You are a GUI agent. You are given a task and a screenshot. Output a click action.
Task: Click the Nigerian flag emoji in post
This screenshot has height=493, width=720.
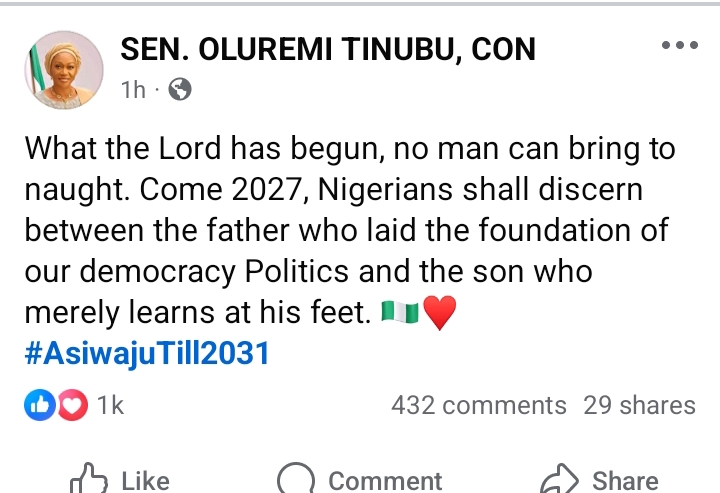point(400,314)
